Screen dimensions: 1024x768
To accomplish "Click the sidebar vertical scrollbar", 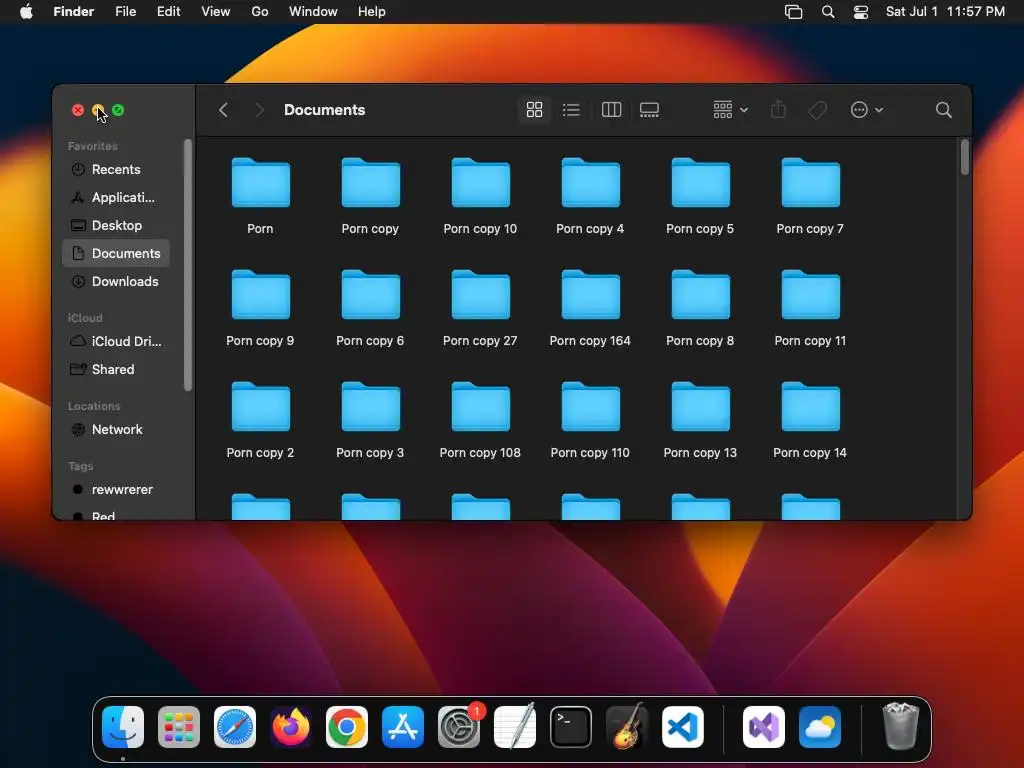I will tap(188, 265).
